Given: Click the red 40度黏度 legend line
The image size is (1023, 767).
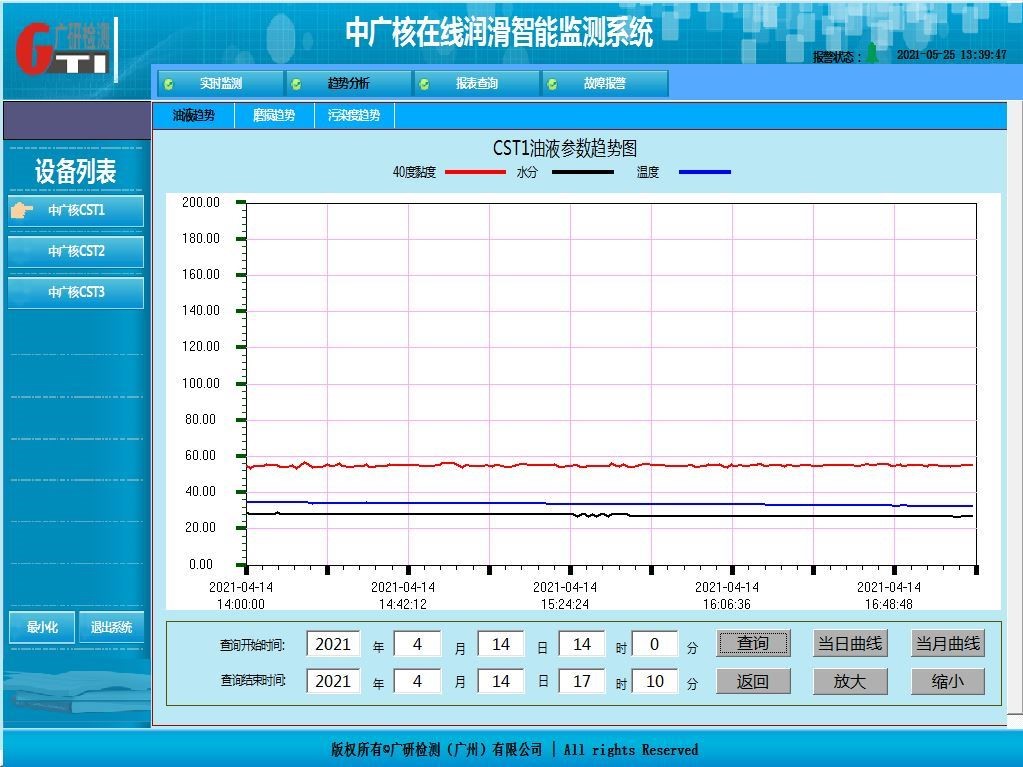Looking at the screenshot, I should 476,172.
